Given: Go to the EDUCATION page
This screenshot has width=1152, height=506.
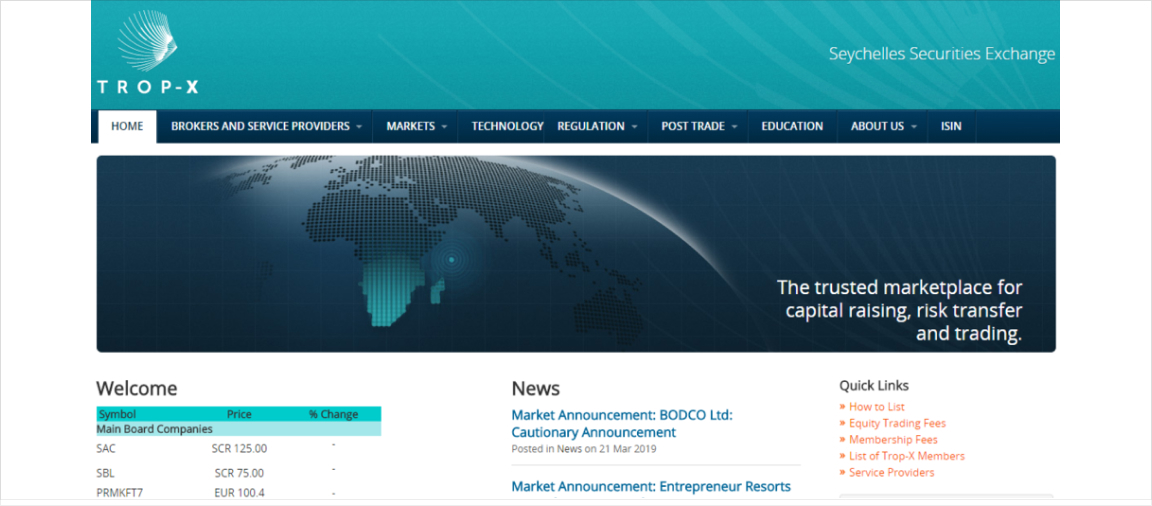Looking at the screenshot, I should click(792, 126).
